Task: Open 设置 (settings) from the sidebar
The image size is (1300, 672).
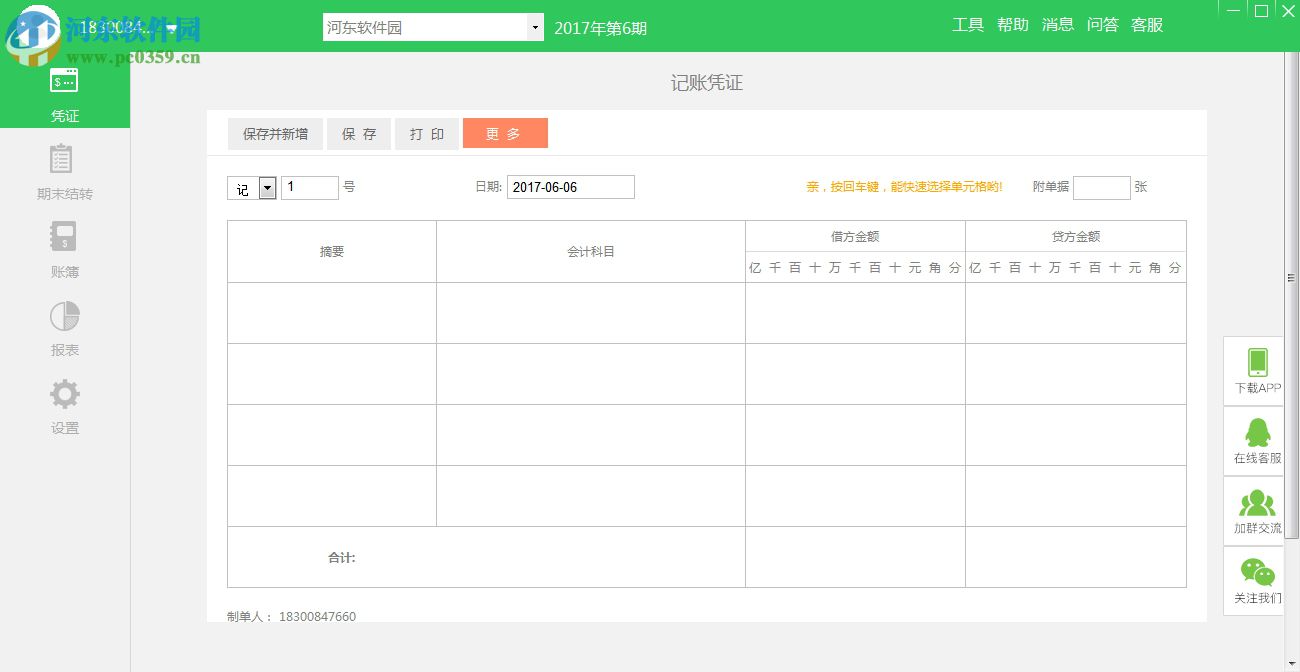Action: coord(63,406)
